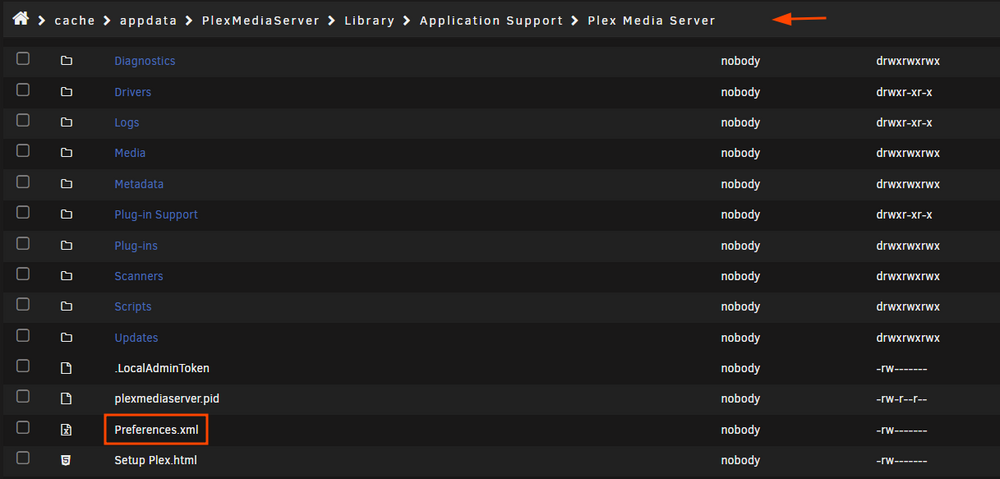Click folder icon next to Diagnostics
The image size is (1000, 479).
[66, 61]
